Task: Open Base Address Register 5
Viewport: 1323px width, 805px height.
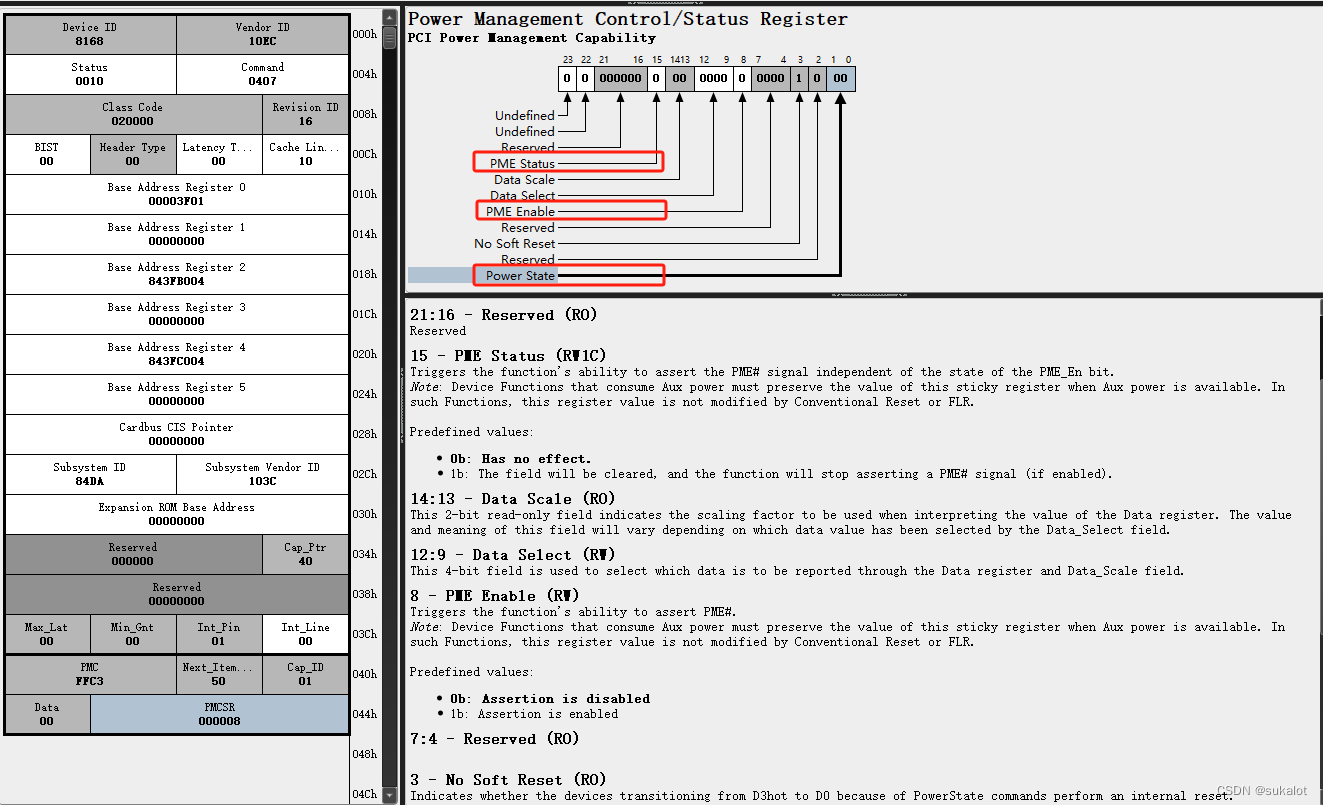Action: click(177, 395)
